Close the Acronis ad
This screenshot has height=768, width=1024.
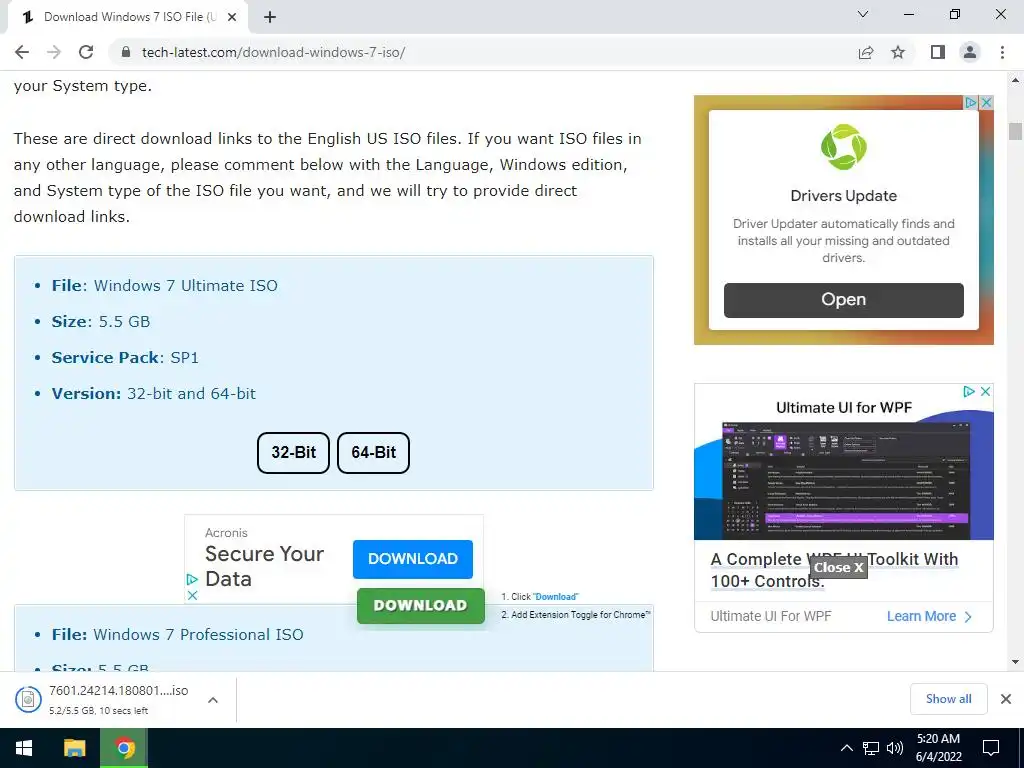coord(192,596)
